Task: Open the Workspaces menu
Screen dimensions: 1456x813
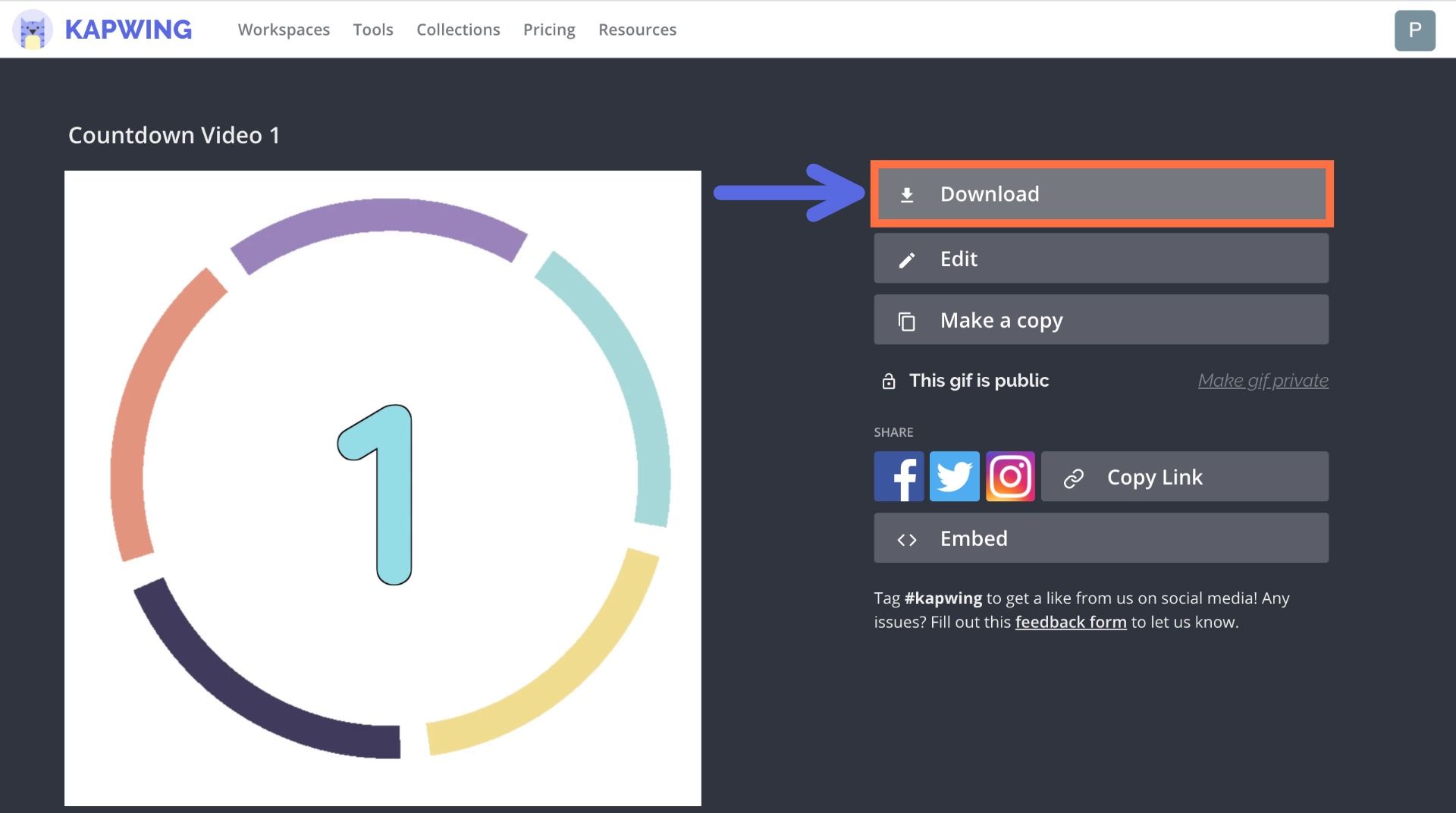Action: [284, 30]
